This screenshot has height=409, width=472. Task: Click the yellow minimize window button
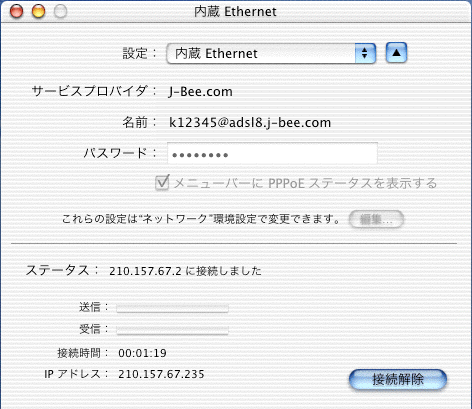38,11
